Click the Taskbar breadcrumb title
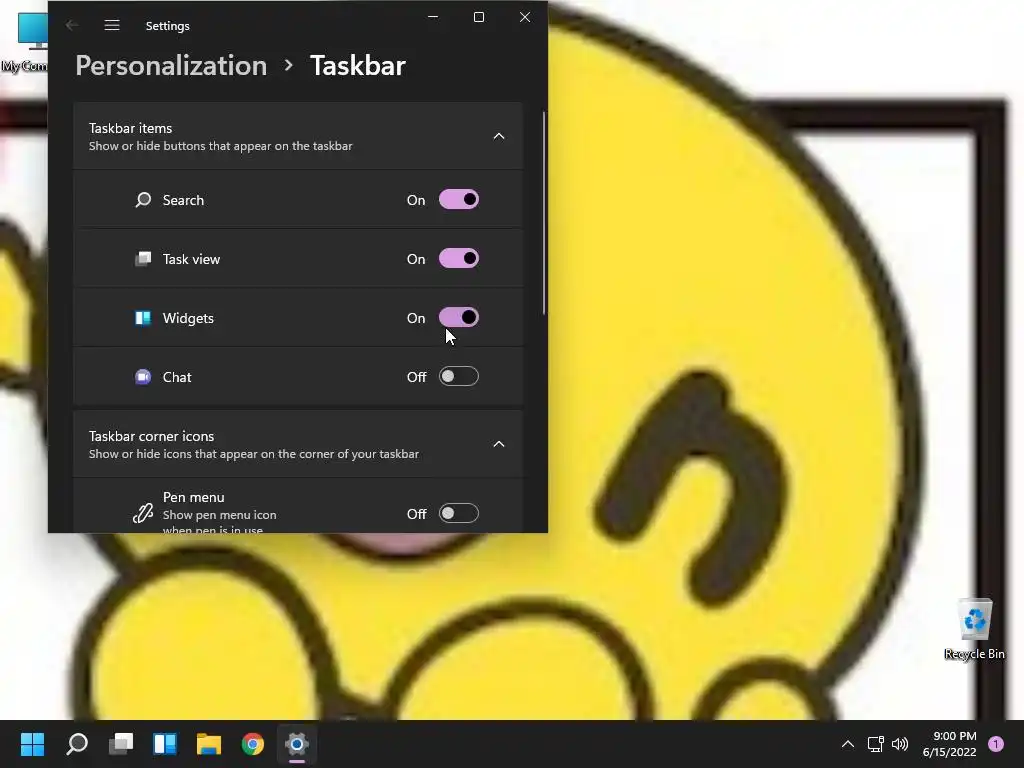The height and width of the screenshot is (768, 1024). [x=358, y=65]
